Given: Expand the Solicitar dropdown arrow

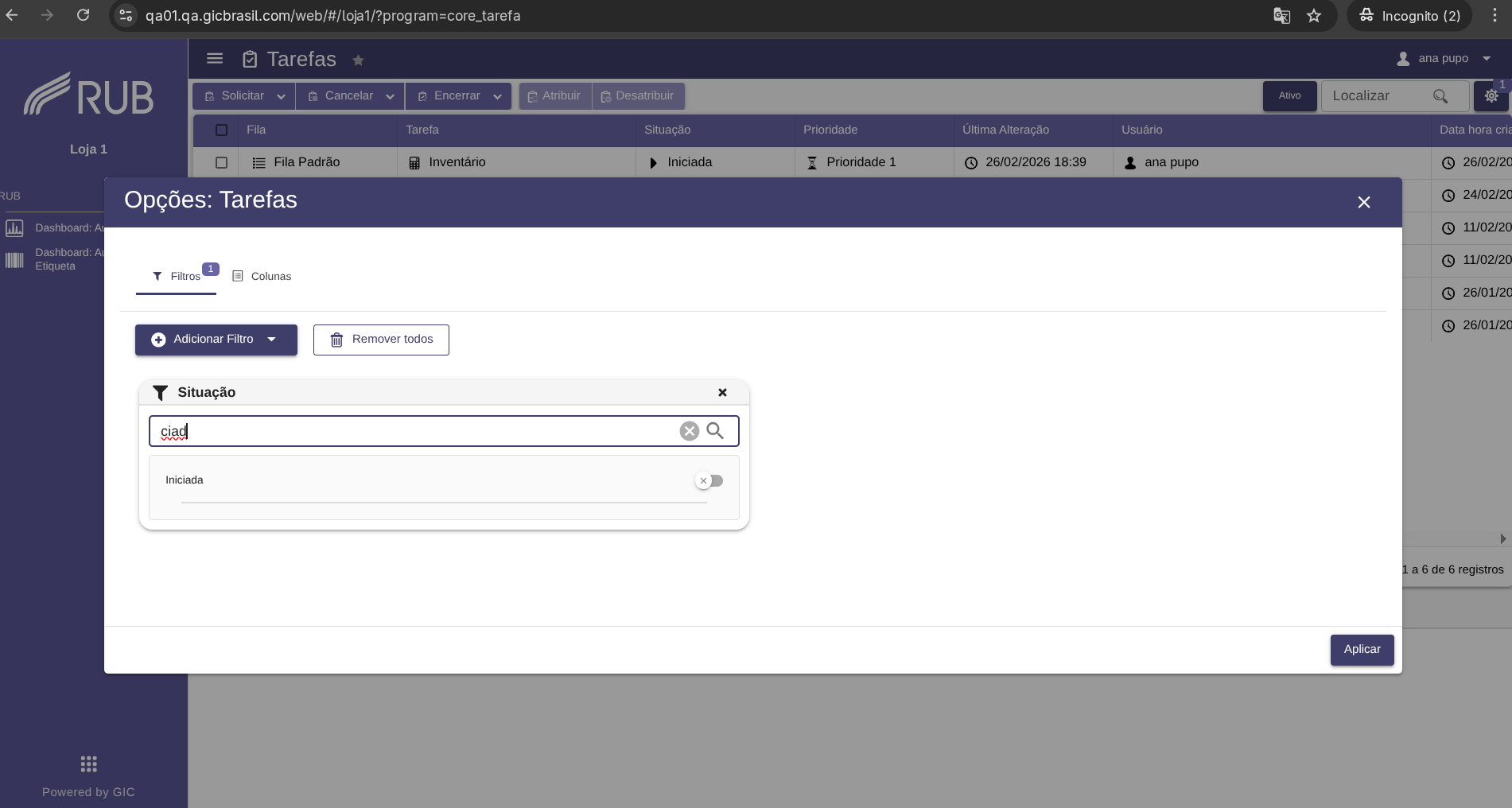Looking at the screenshot, I should click(281, 96).
